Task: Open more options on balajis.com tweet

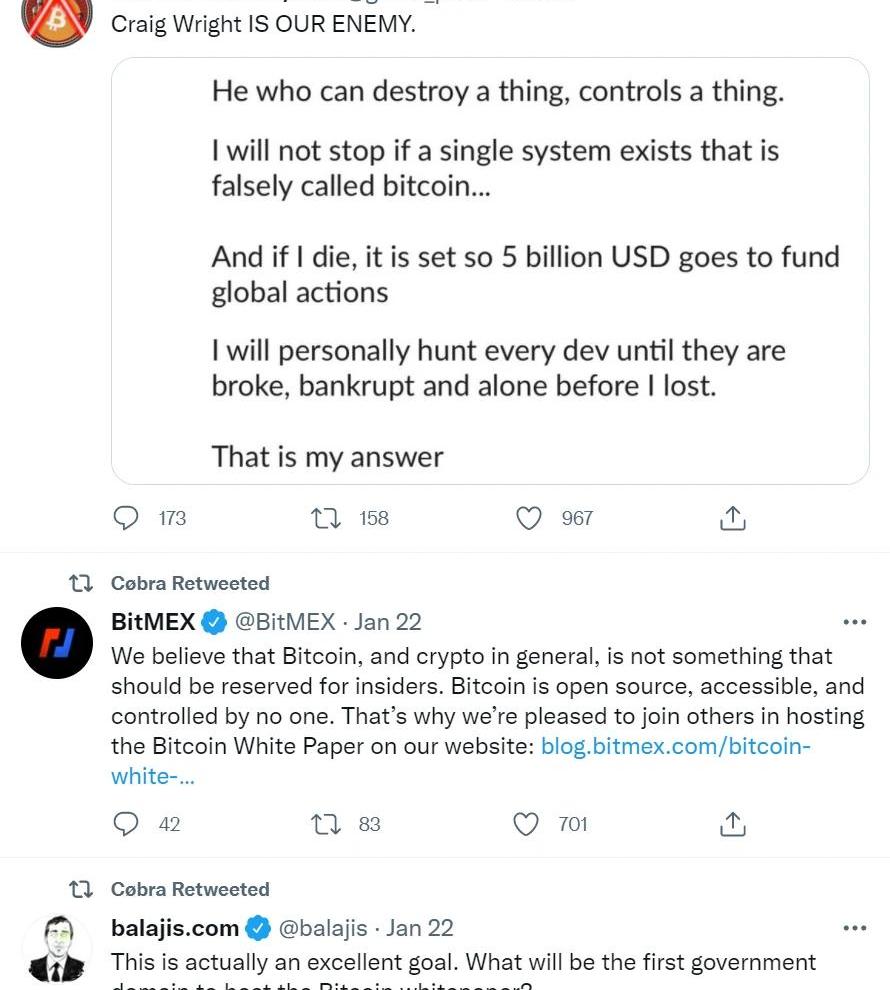Action: tap(854, 928)
